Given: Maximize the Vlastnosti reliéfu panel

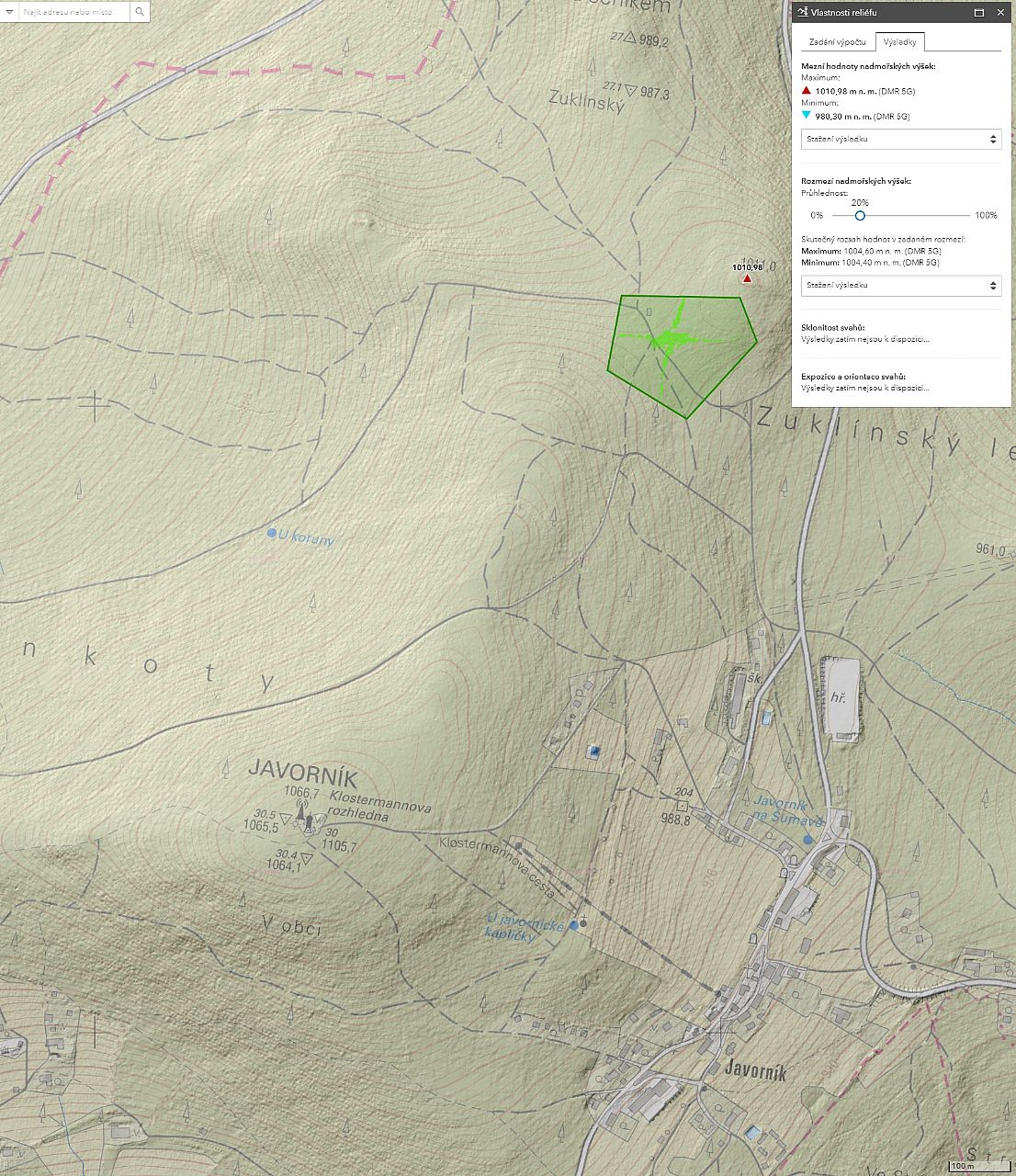Looking at the screenshot, I should coord(979,13).
